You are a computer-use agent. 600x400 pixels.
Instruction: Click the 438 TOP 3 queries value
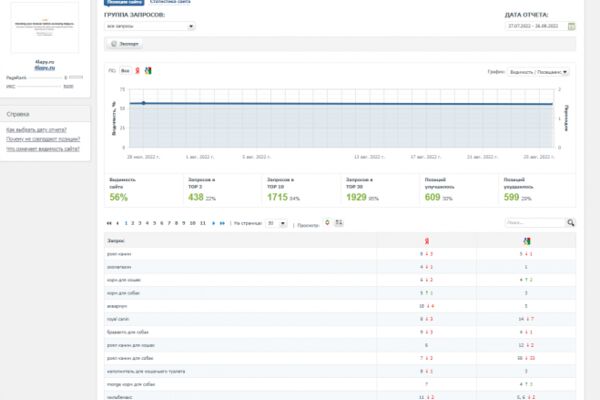click(196, 198)
